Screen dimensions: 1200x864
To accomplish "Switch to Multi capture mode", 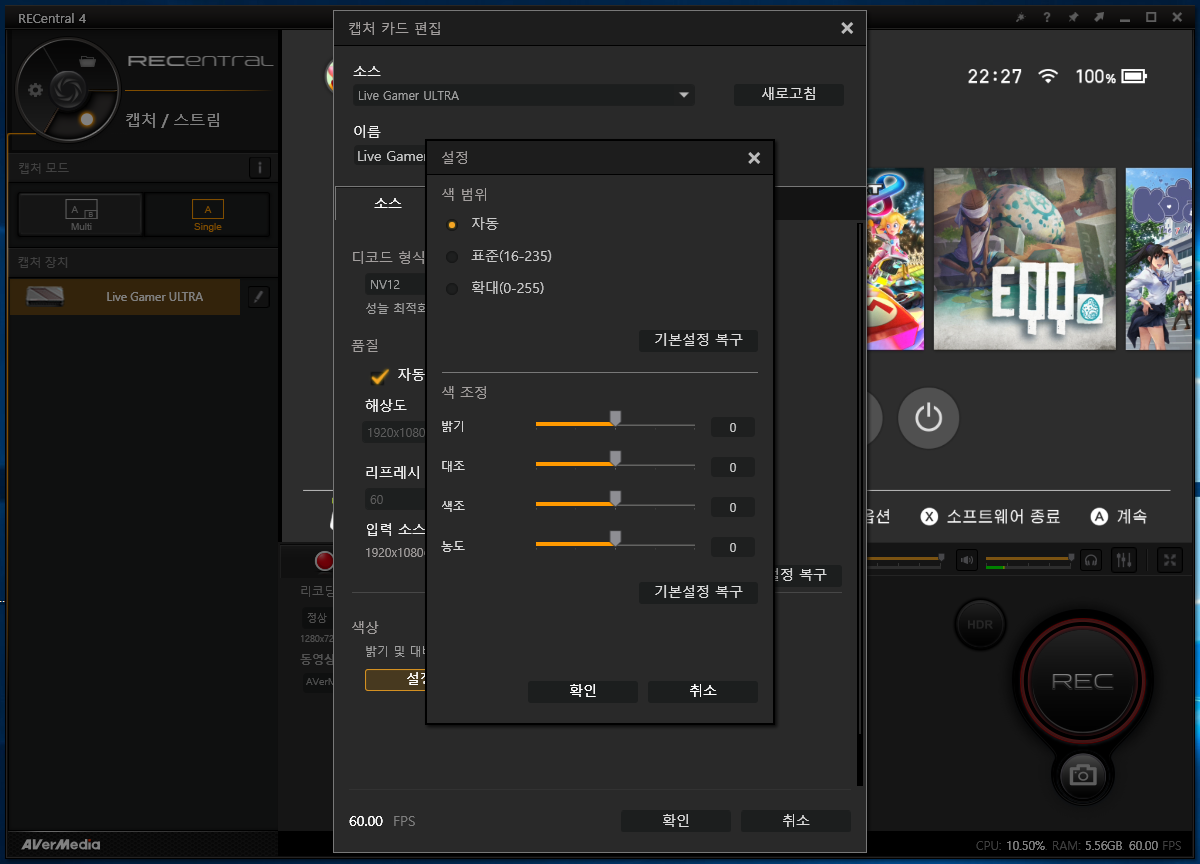I will (x=81, y=214).
